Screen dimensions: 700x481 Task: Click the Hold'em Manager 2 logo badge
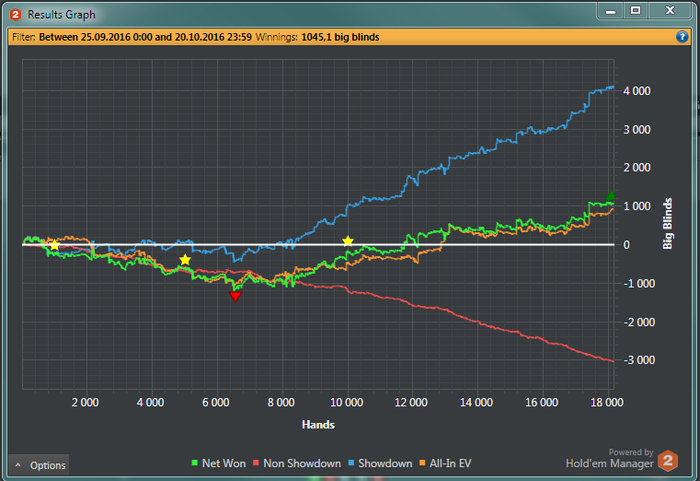click(668, 460)
